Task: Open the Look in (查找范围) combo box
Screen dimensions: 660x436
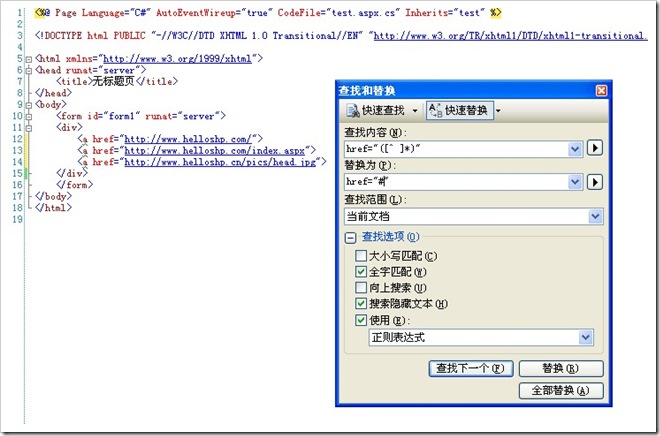Action: [474, 216]
